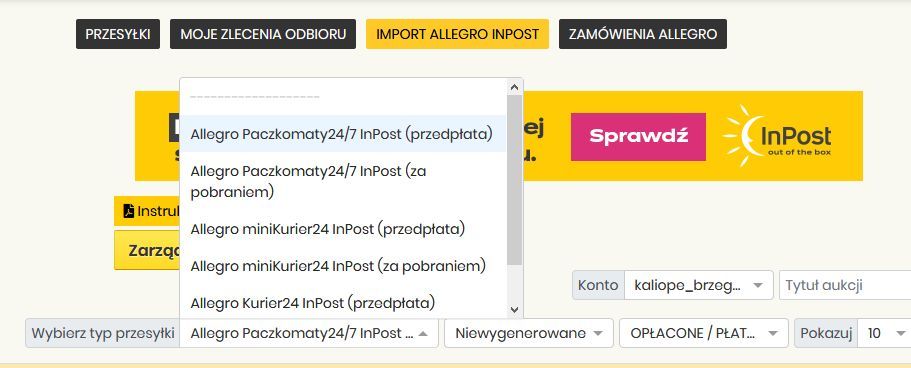911x368 pixels.
Task: Select Allegro miniKurier24 InPost (przedpłata) option
Action: tap(343, 229)
